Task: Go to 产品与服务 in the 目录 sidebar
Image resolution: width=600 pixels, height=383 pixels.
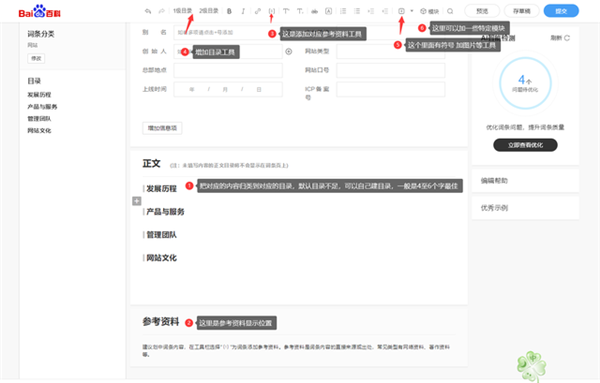Action: (42, 106)
